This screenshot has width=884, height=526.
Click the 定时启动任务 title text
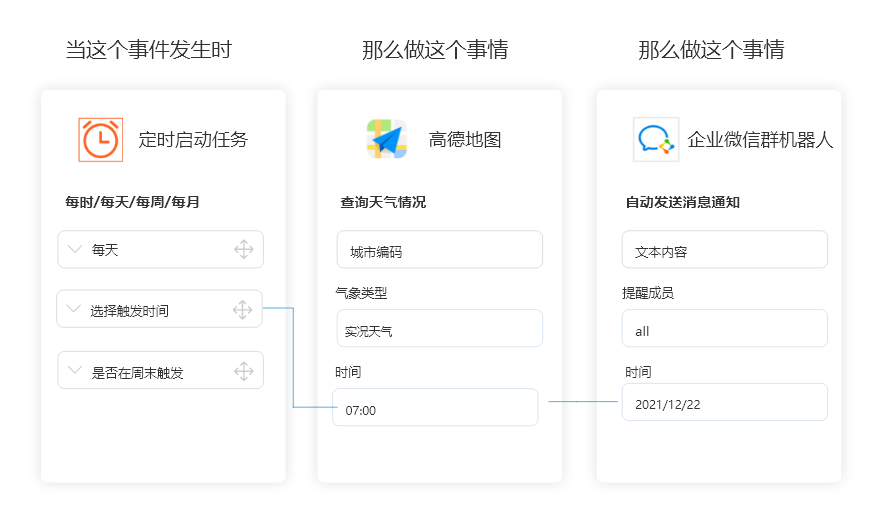pyautogui.click(x=193, y=140)
